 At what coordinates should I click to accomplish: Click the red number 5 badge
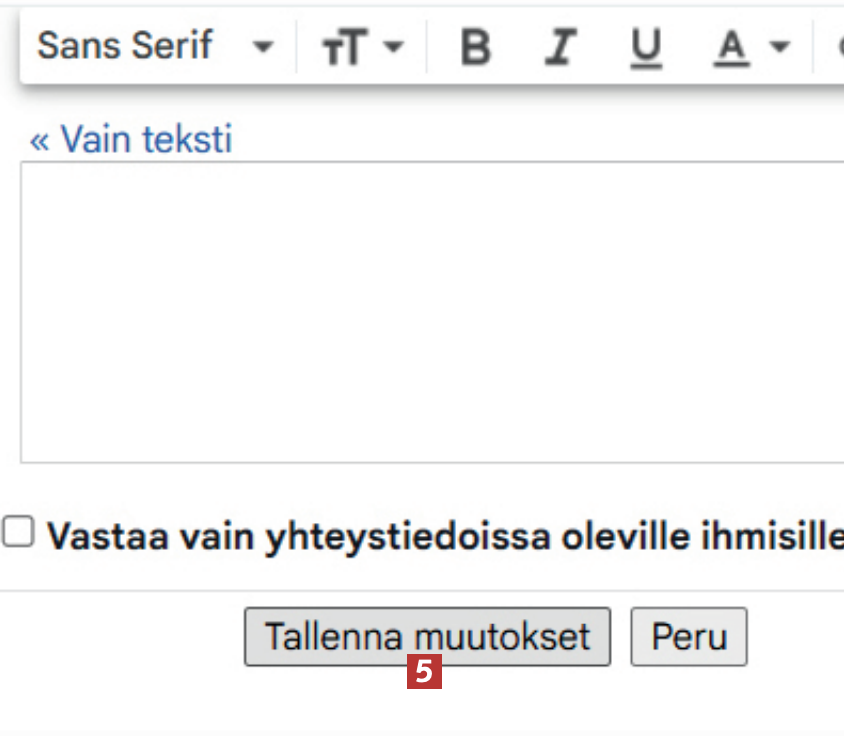click(x=425, y=672)
